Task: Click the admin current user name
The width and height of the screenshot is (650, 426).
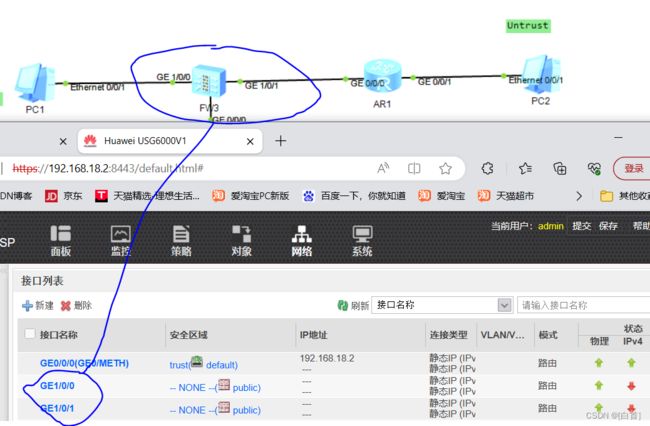Action: pos(551,226)
